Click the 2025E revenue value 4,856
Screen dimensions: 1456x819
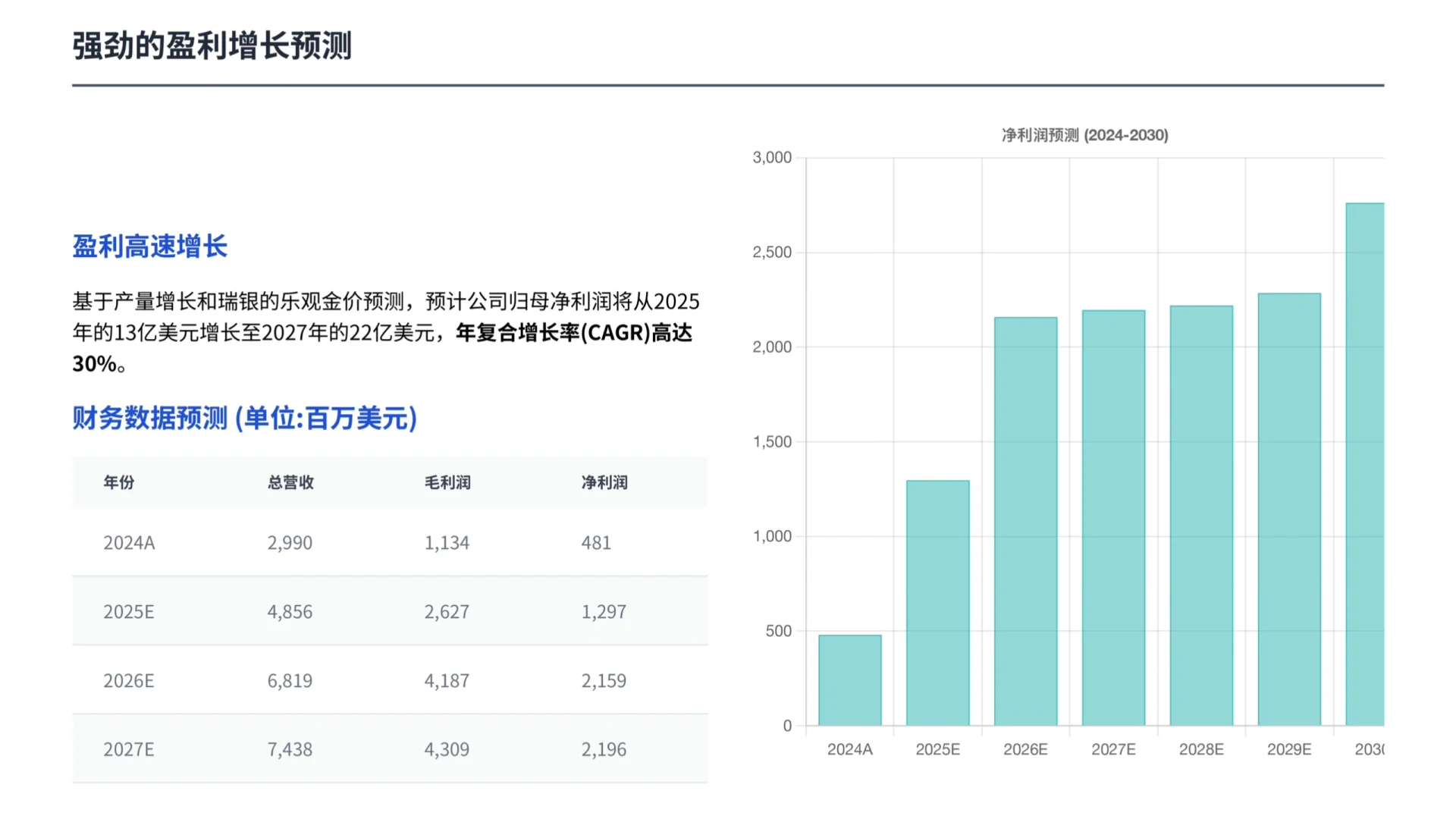290,612
